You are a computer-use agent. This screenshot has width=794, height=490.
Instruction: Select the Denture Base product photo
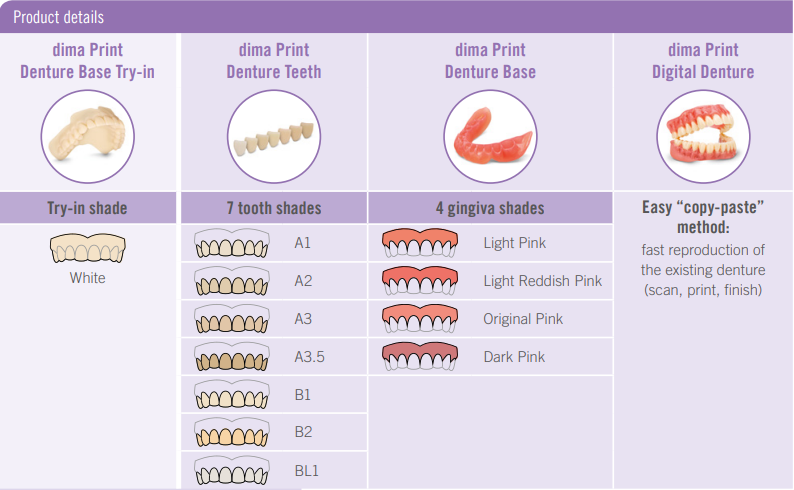click(490, 137)
